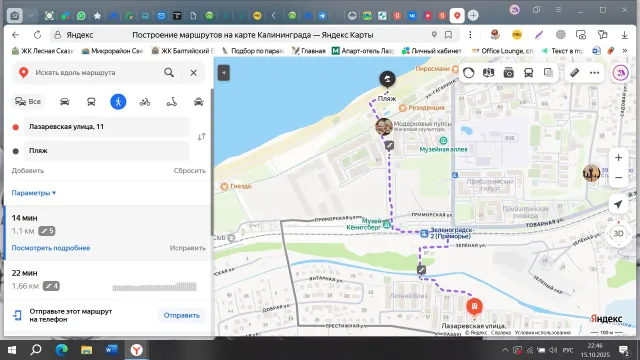Edit the 'Лазаревская улица, 11' start field
This screenshot has height=360, width=640.
tap(107, 127)
